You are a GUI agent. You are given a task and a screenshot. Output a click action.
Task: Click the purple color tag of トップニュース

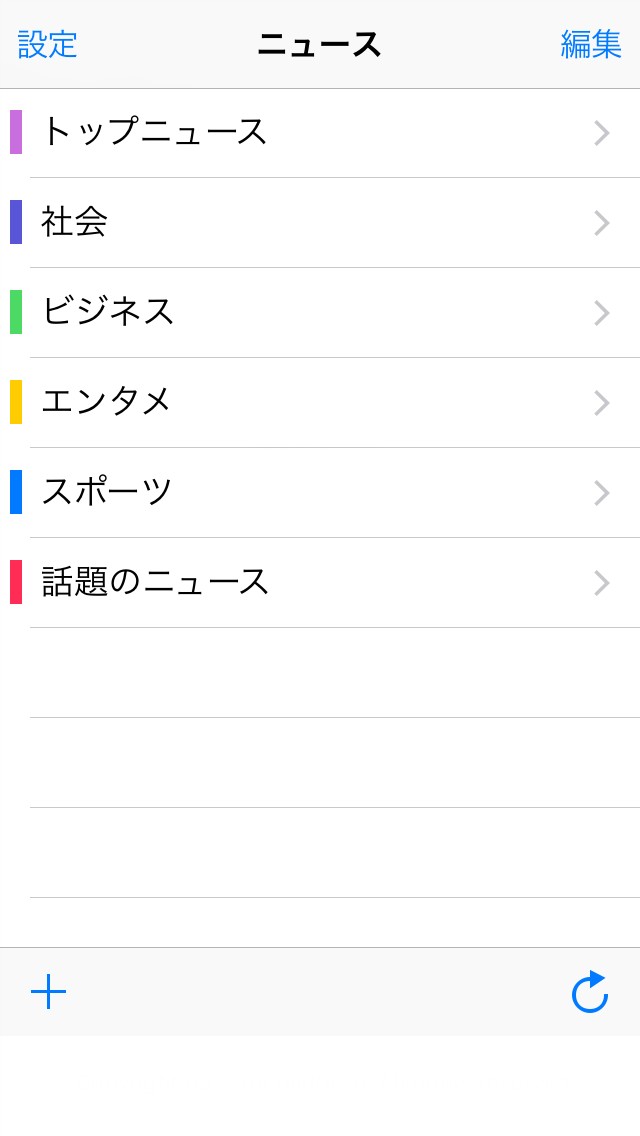[16, 132]
